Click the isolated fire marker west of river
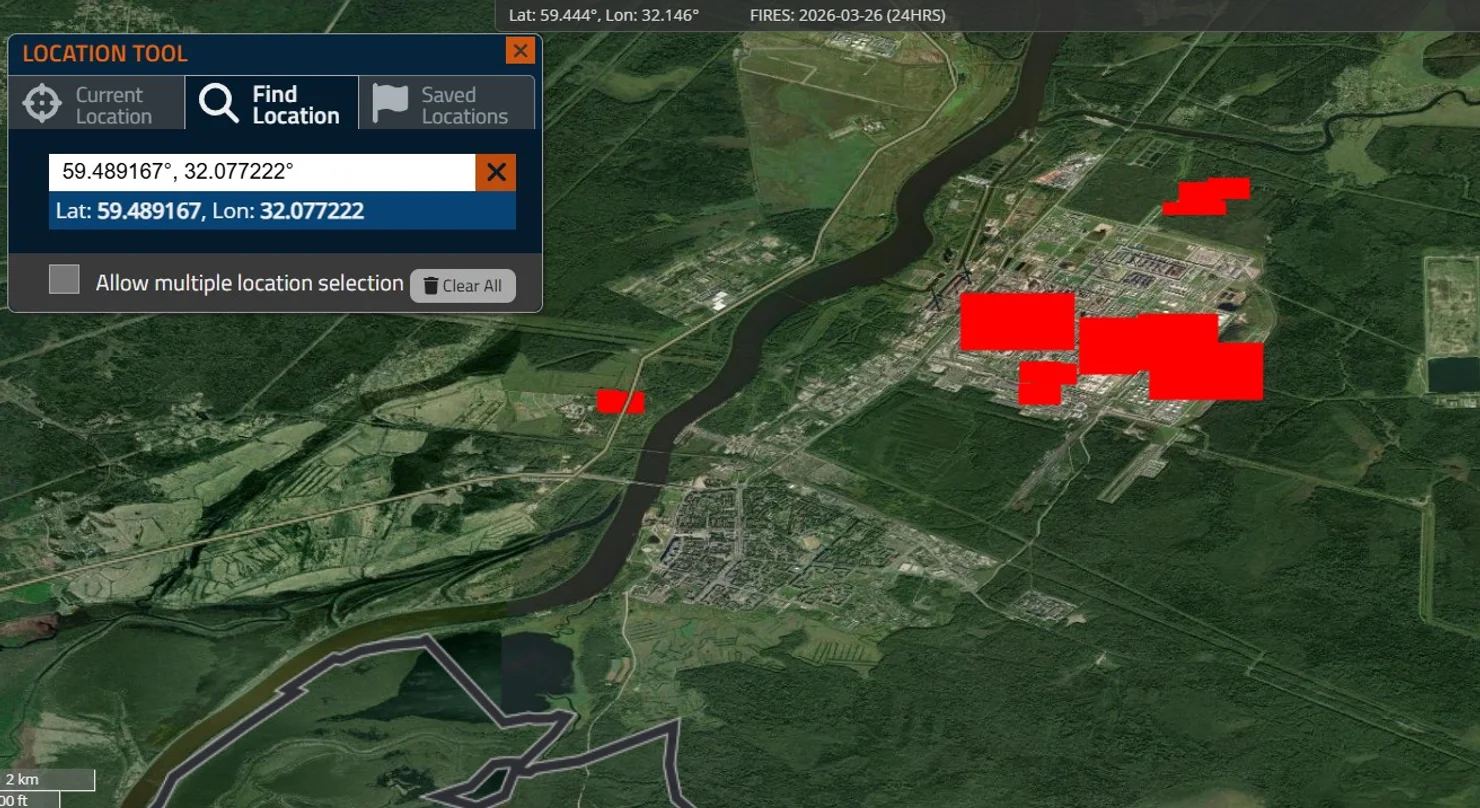 [620, 401]
